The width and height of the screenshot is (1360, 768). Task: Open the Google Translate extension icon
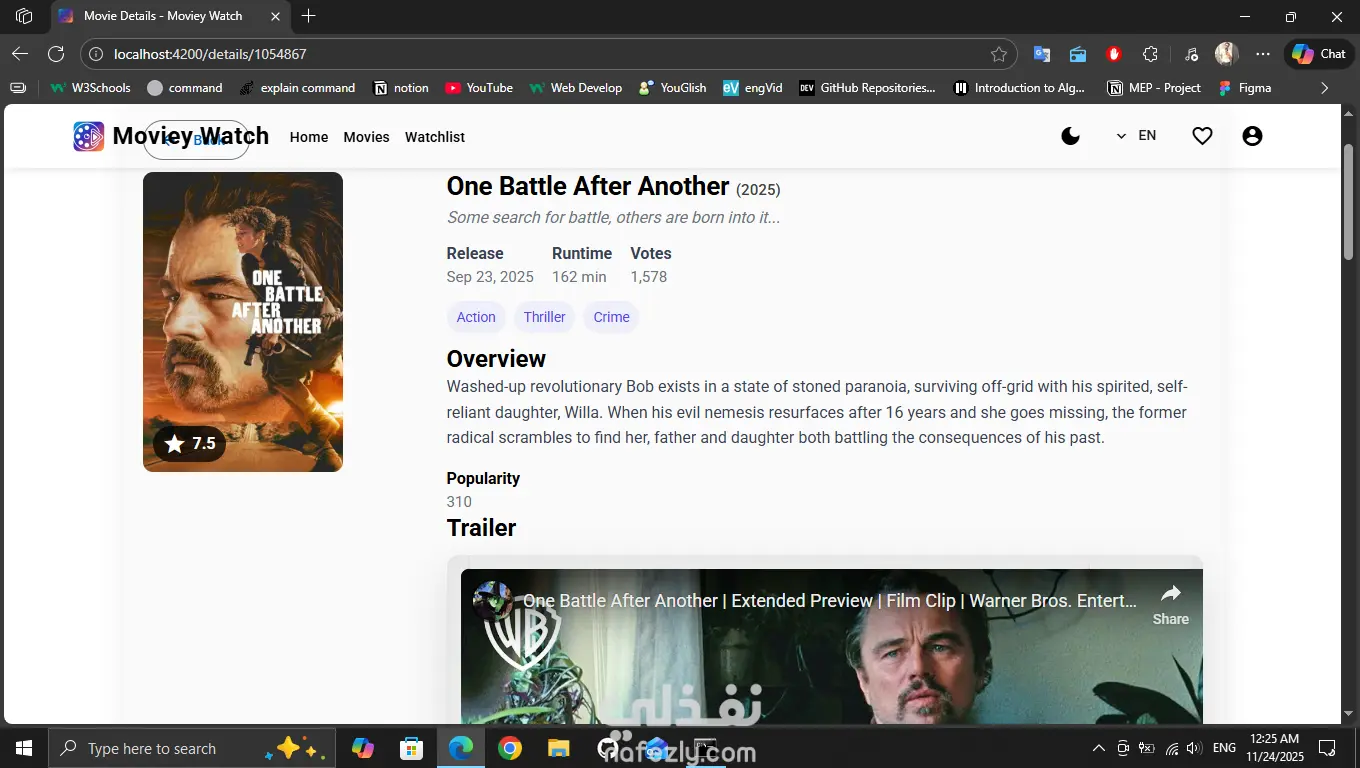point(1042,54)
